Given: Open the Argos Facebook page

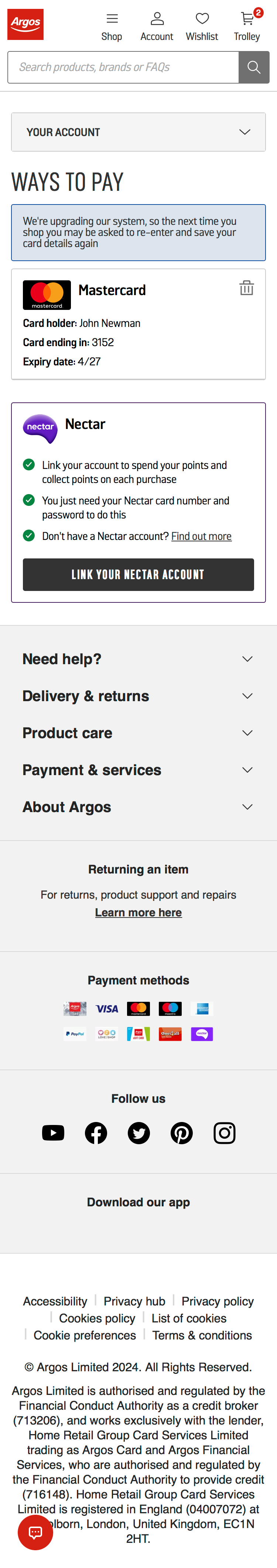Looking at the screenshot, I should coord(96,1133).
